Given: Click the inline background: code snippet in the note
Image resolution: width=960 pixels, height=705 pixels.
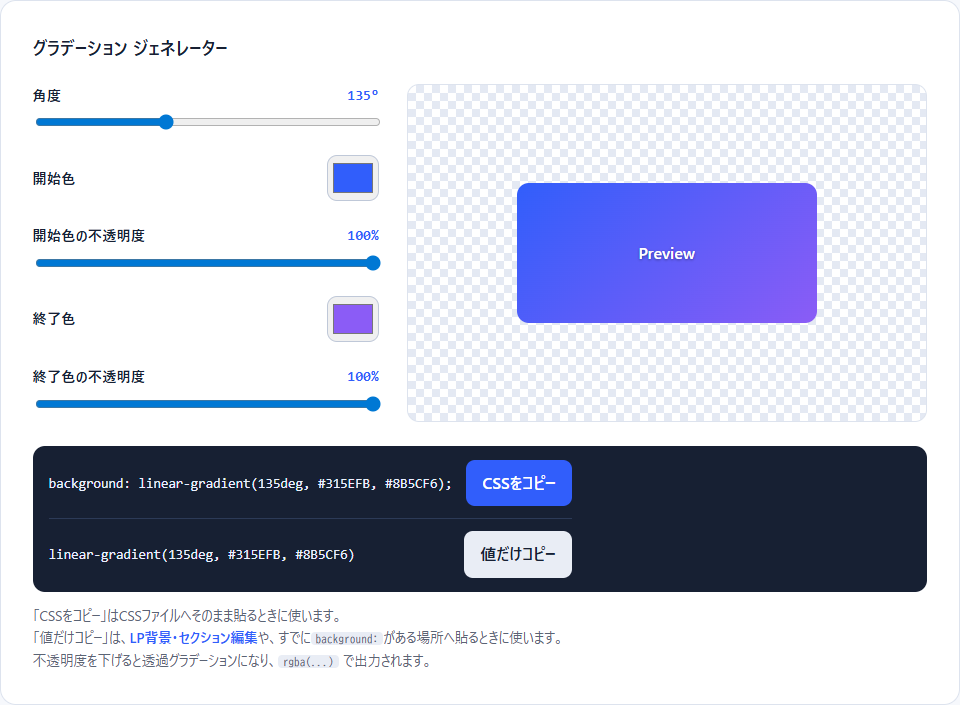Looking at the screenshot, I should pyautogui.click(x=347, y=639).
